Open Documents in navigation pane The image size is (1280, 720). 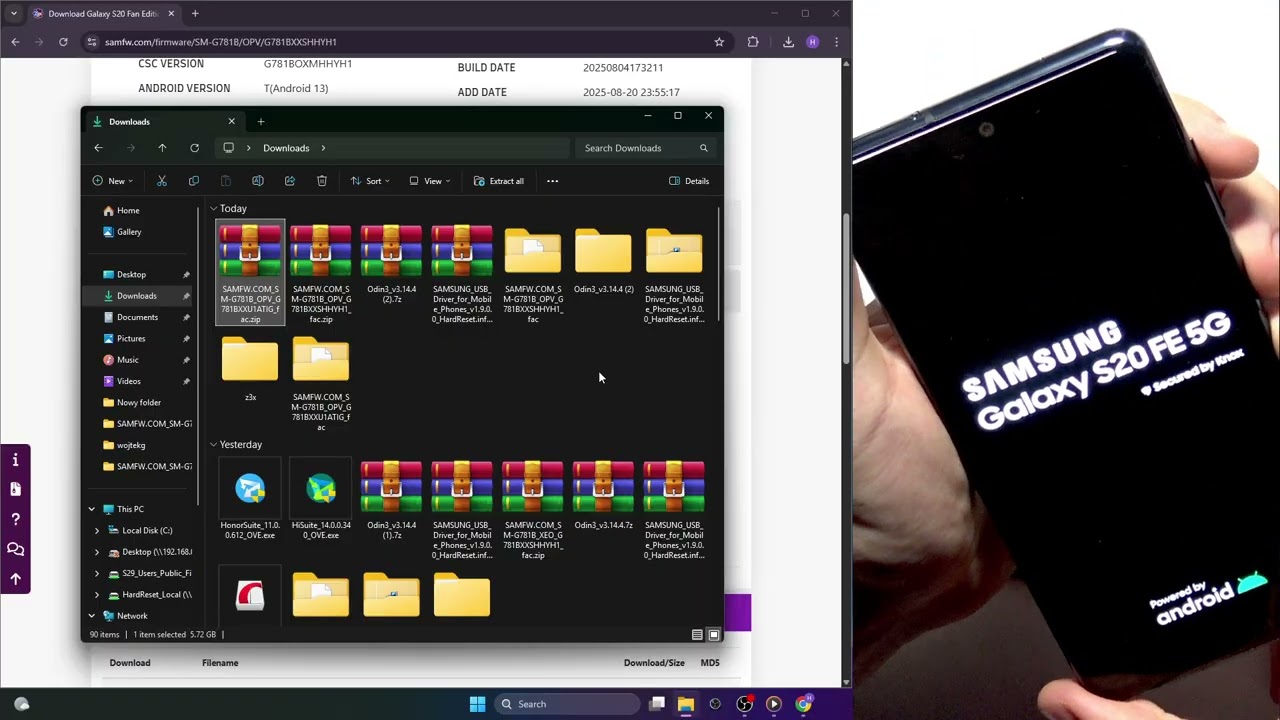pos(137,318)
